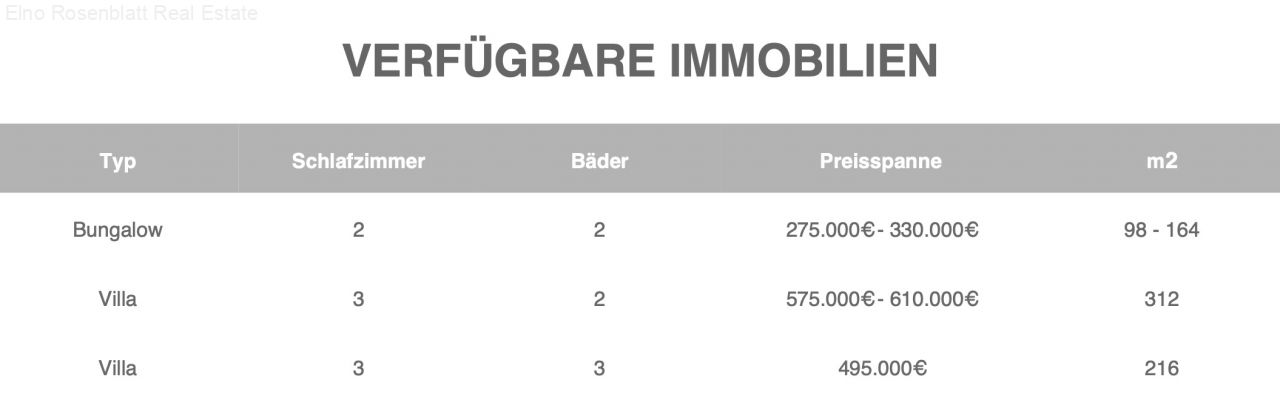Select the first 'Villa' type cell
The image size is (1280, 408).
(x=117, y=299)
